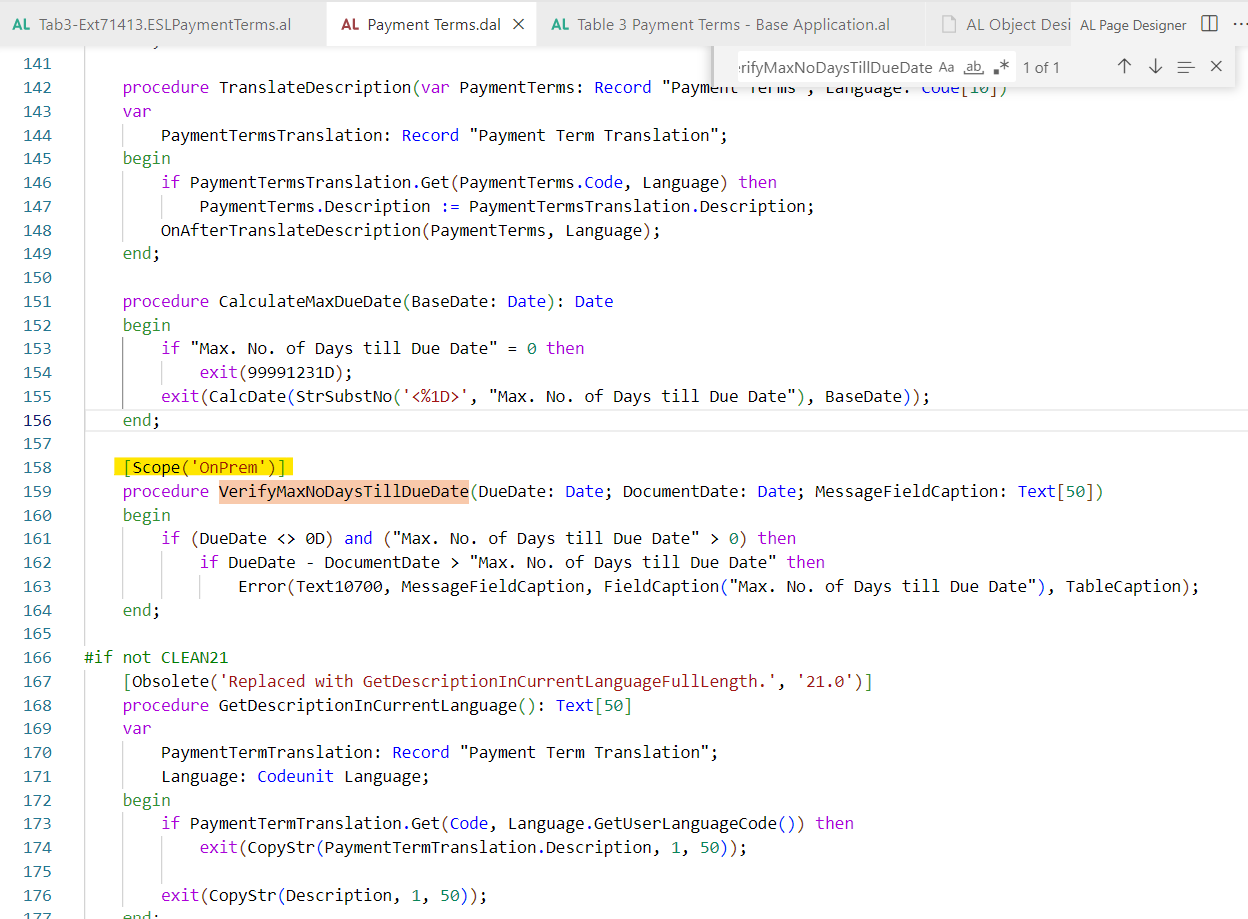Viewport: 1248px width, 919px height.
Task: Click the exit(99991231D) statement
Action: coord(276,372)
